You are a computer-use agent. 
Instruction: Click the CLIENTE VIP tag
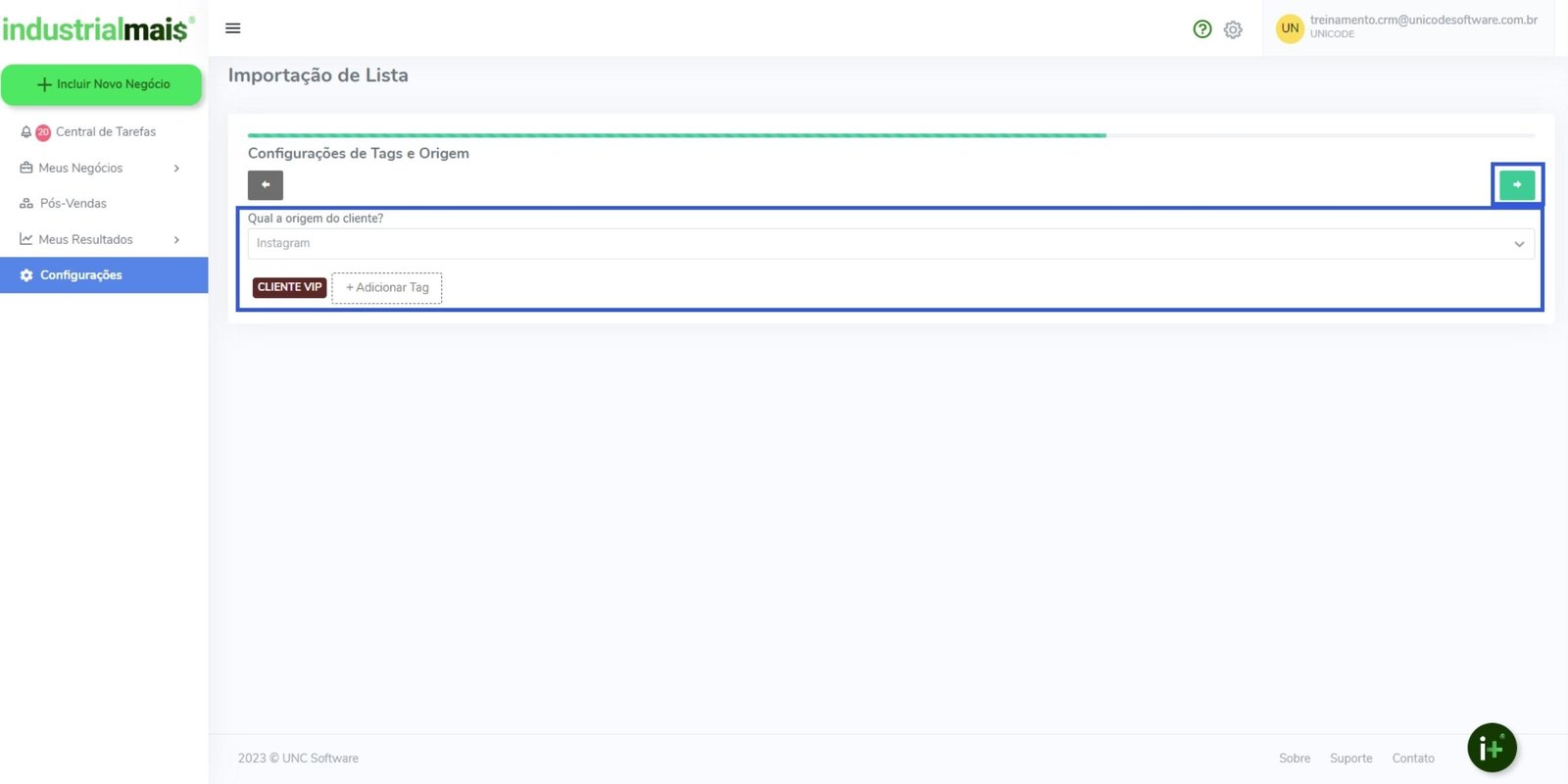[x=289, y=287]
